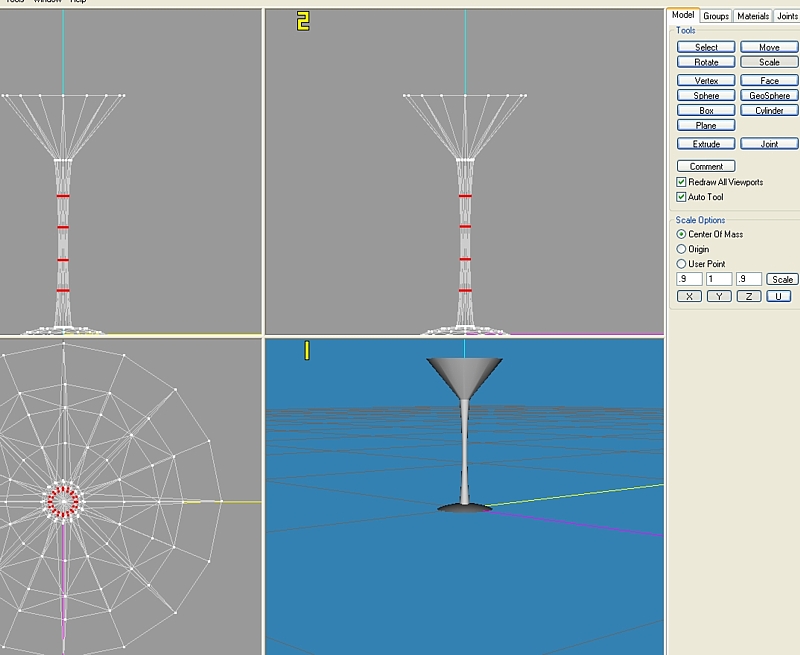Open the Comment button
The width and height of the screenshot is (800, 655).
706,166
